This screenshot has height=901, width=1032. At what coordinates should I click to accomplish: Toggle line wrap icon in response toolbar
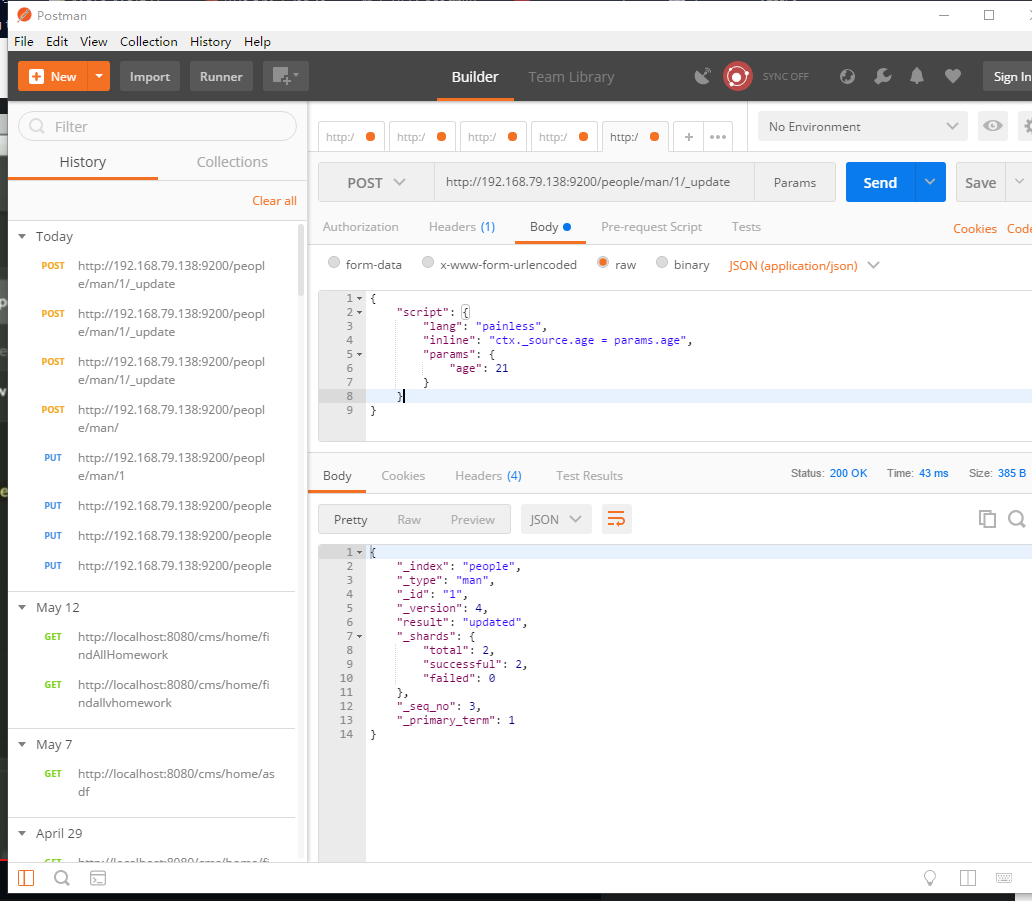click(617, 519)
